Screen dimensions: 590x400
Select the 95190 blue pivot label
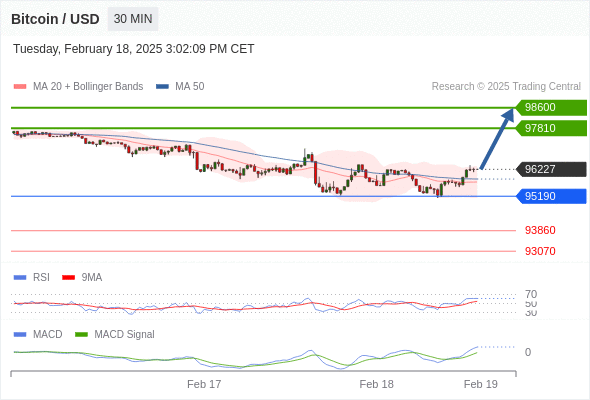coord(551,196)
